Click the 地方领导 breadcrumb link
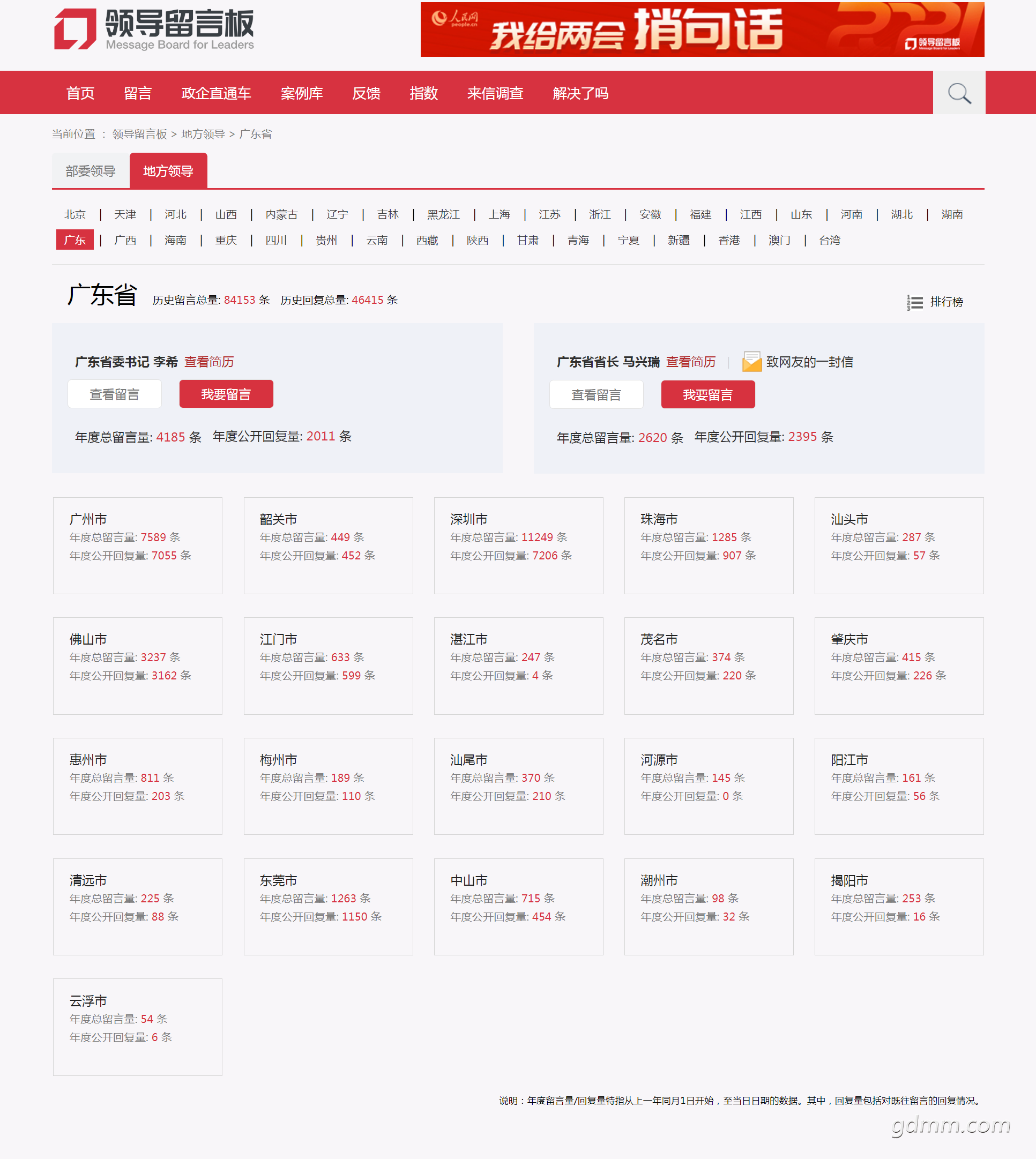The width and height of the screenshot is (1036, 1159). point(203,134)
